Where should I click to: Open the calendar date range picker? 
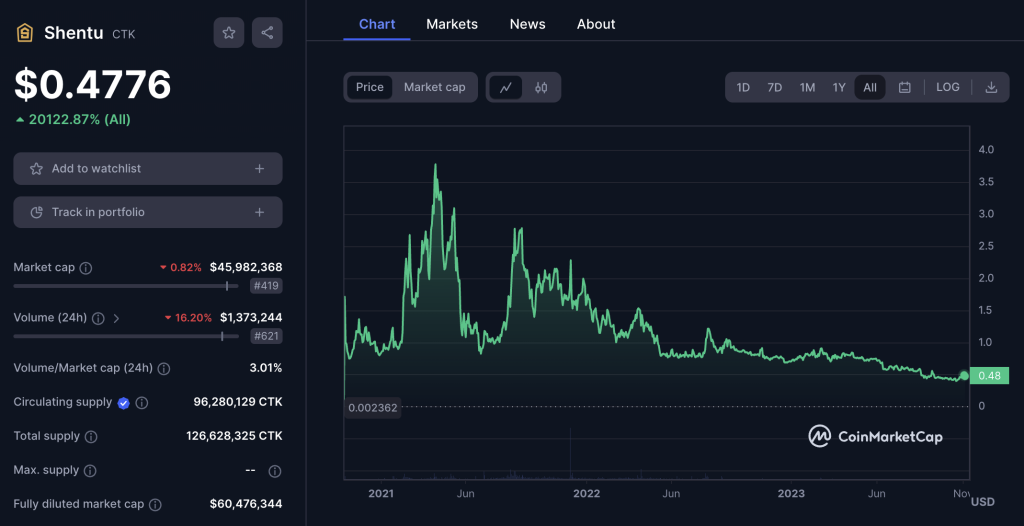(x=904, y=88)
